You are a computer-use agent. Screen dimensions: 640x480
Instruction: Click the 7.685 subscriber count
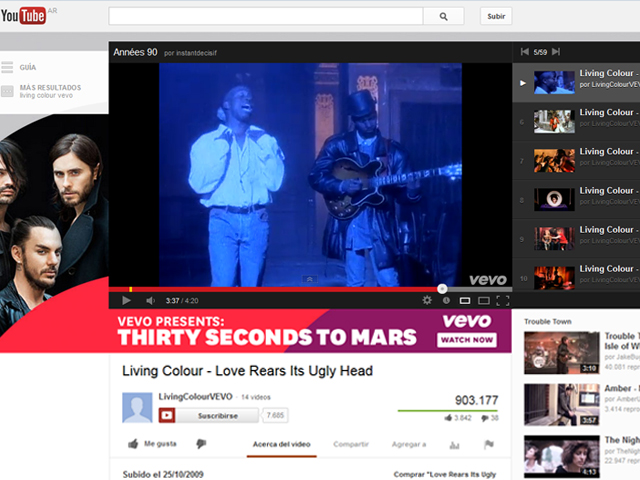(x=275, y=416)
